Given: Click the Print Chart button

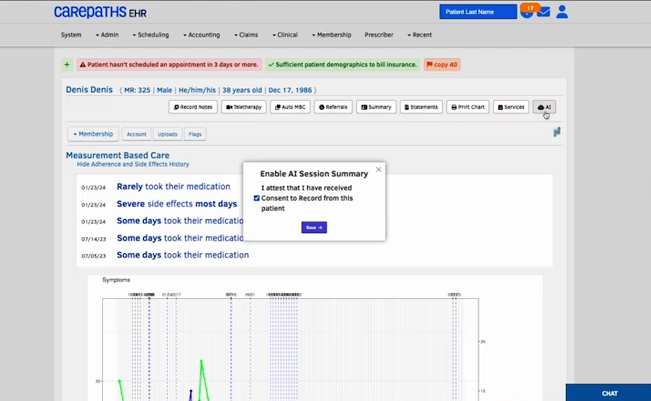Looking at the screenshot, I should click(467, 107).
